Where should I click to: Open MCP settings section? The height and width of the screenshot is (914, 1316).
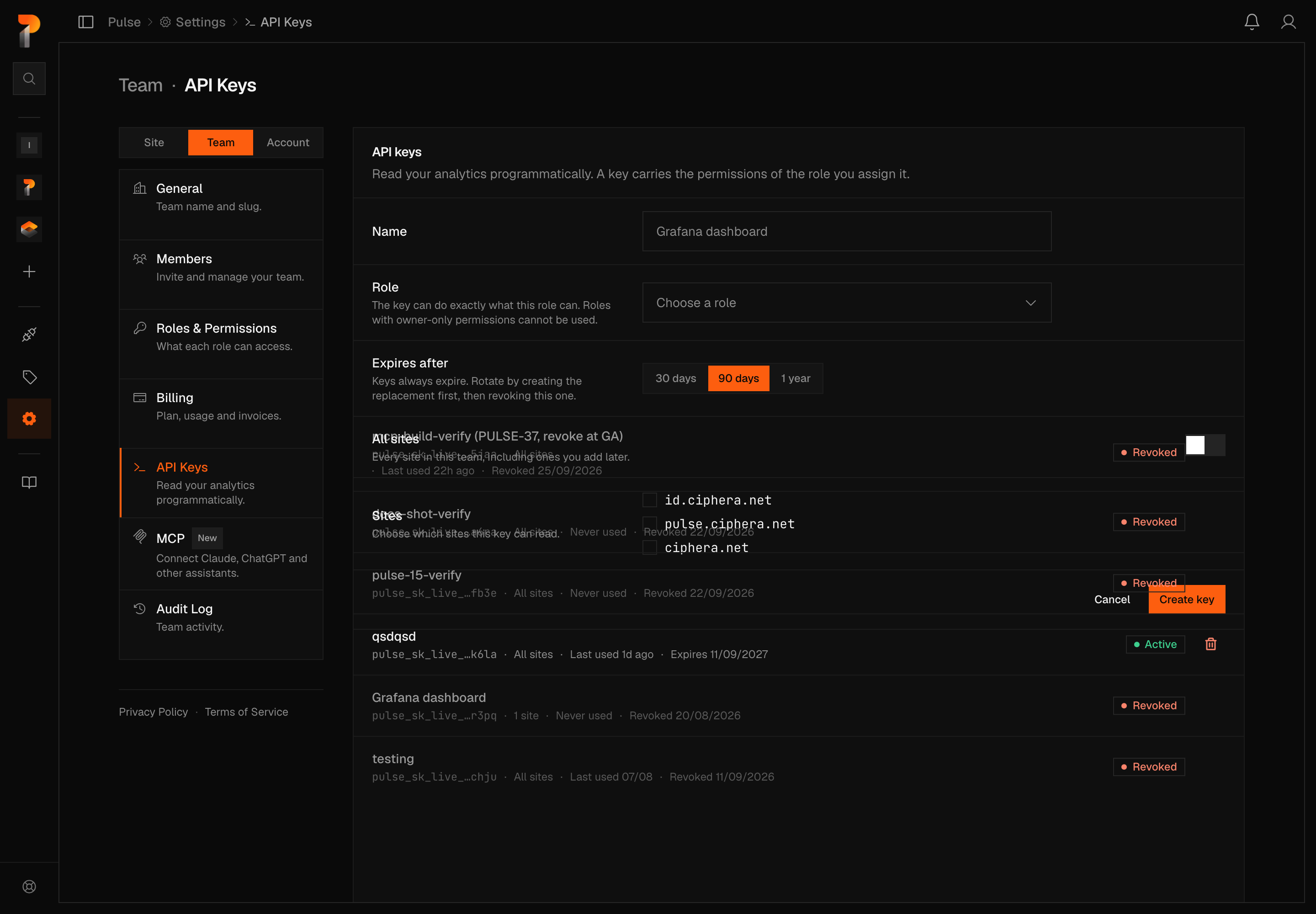[x=221, y=554]
